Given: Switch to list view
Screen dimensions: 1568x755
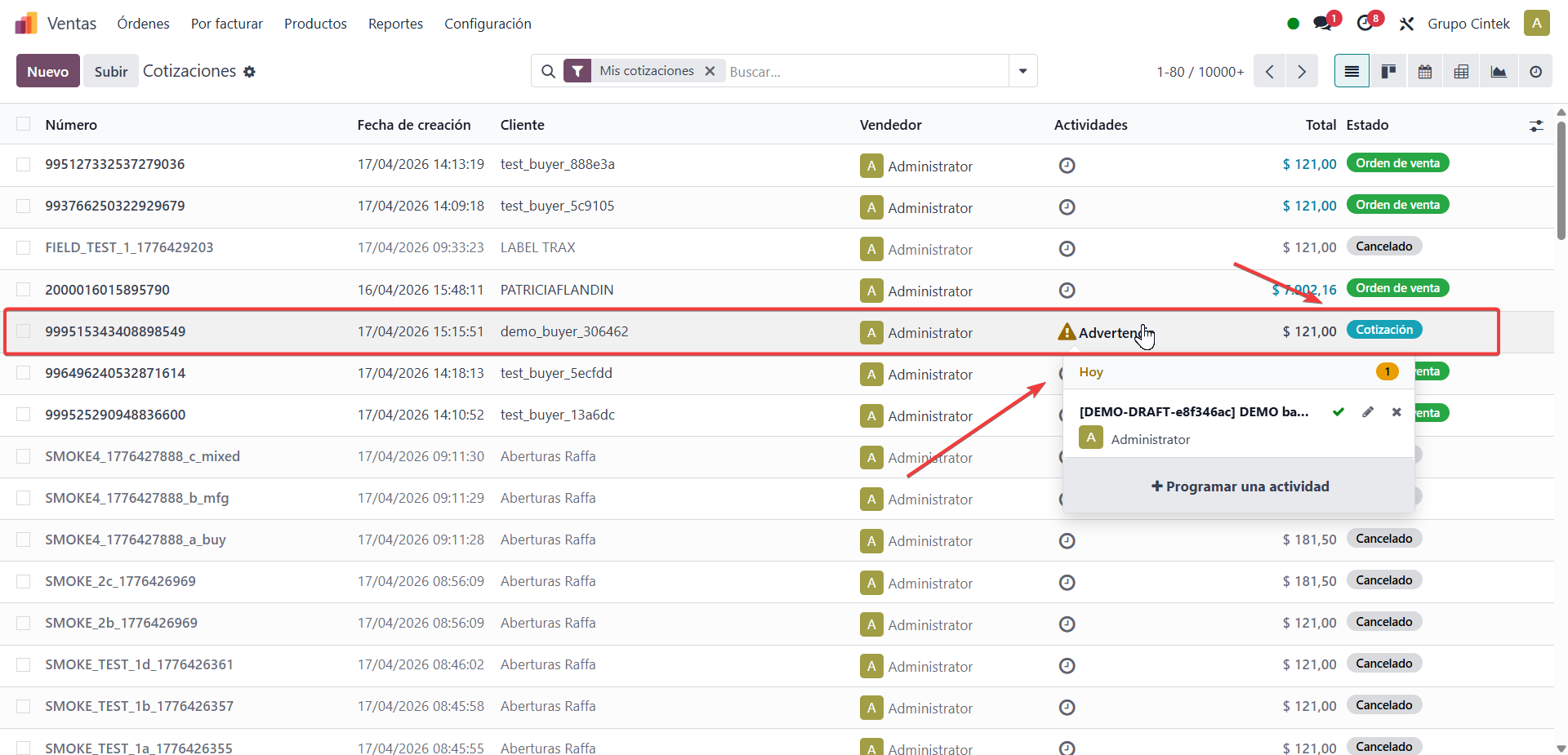Looking at the screenshot, I should click(x=1352, y=72).
